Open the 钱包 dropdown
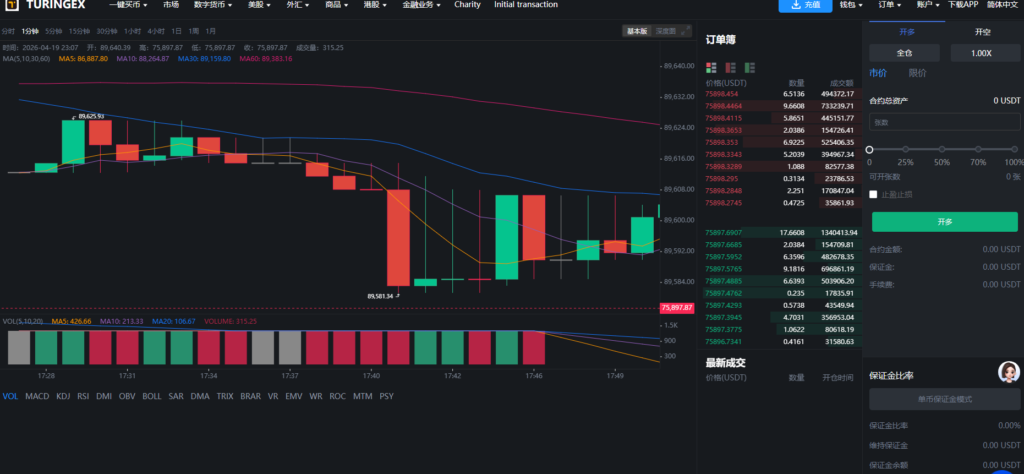1024x474 pixels. (851, 5)
